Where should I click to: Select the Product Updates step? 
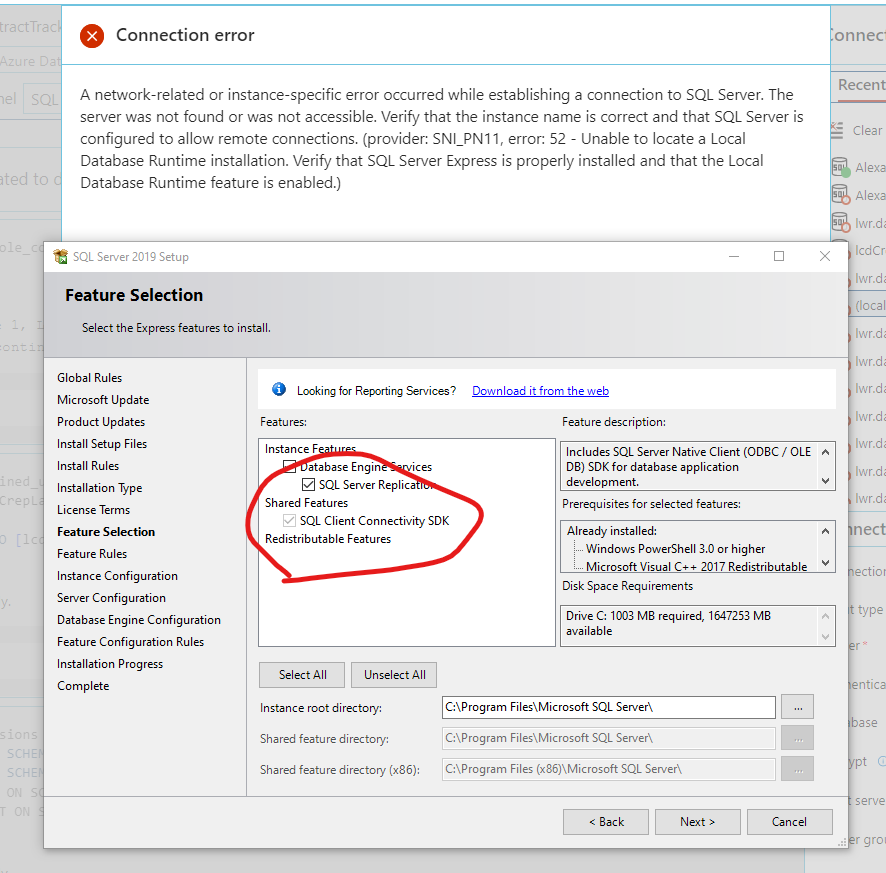[101, 422]
